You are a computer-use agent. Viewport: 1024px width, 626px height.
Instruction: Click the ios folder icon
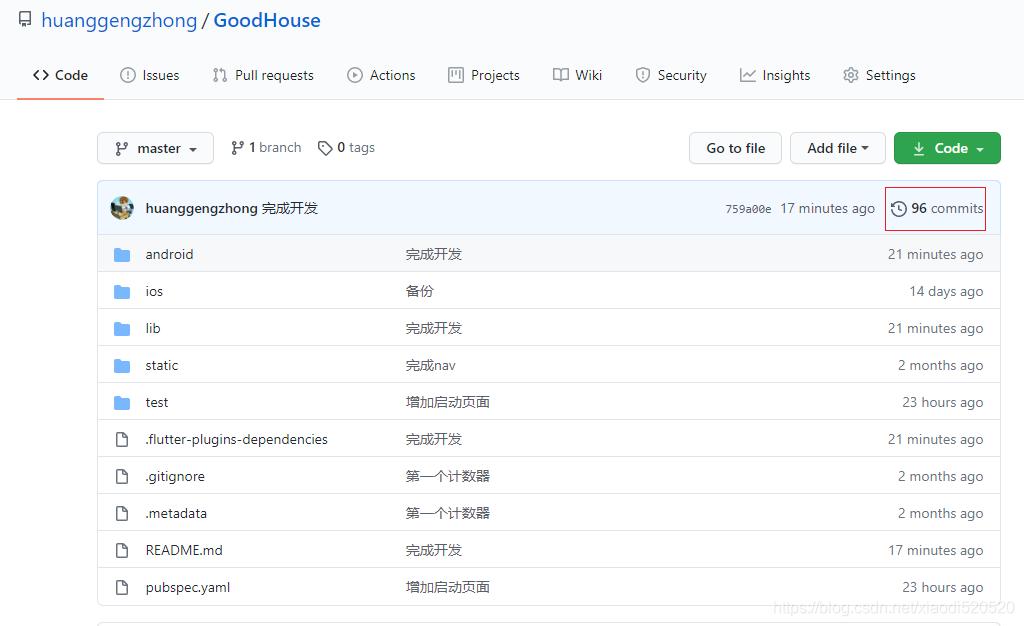coord(122,292)
